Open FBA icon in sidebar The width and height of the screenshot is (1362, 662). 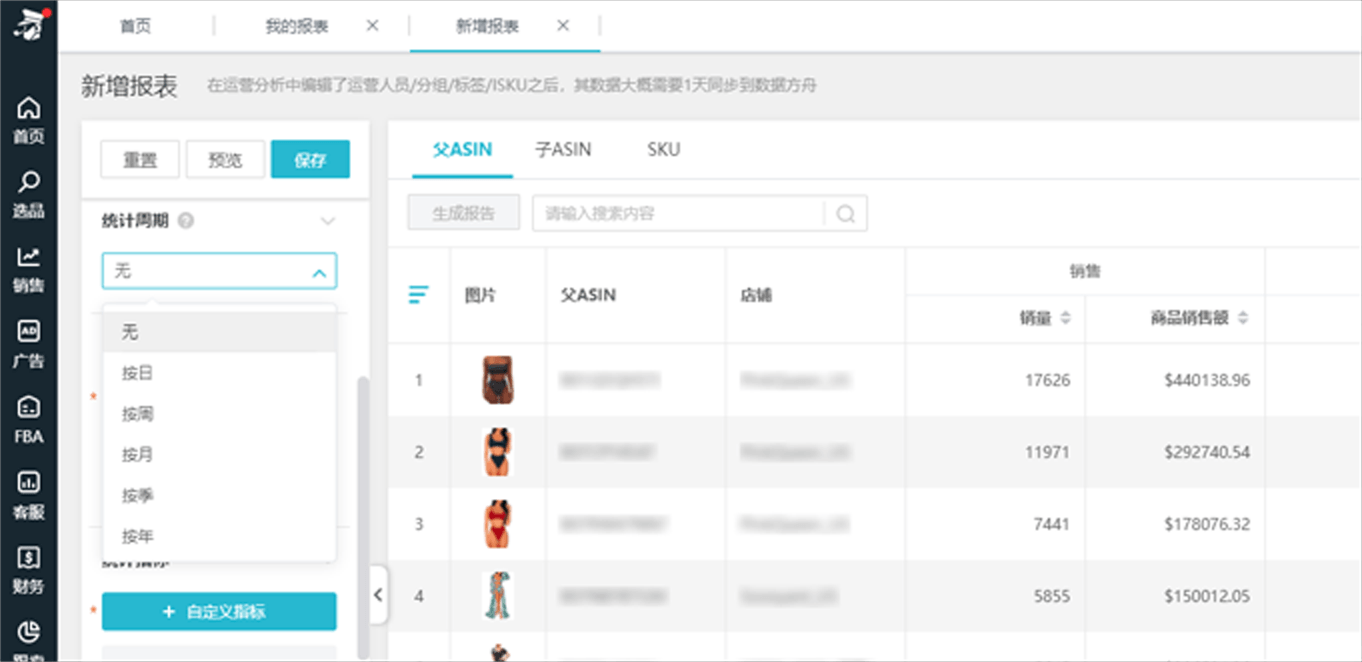tap(29, 408)
